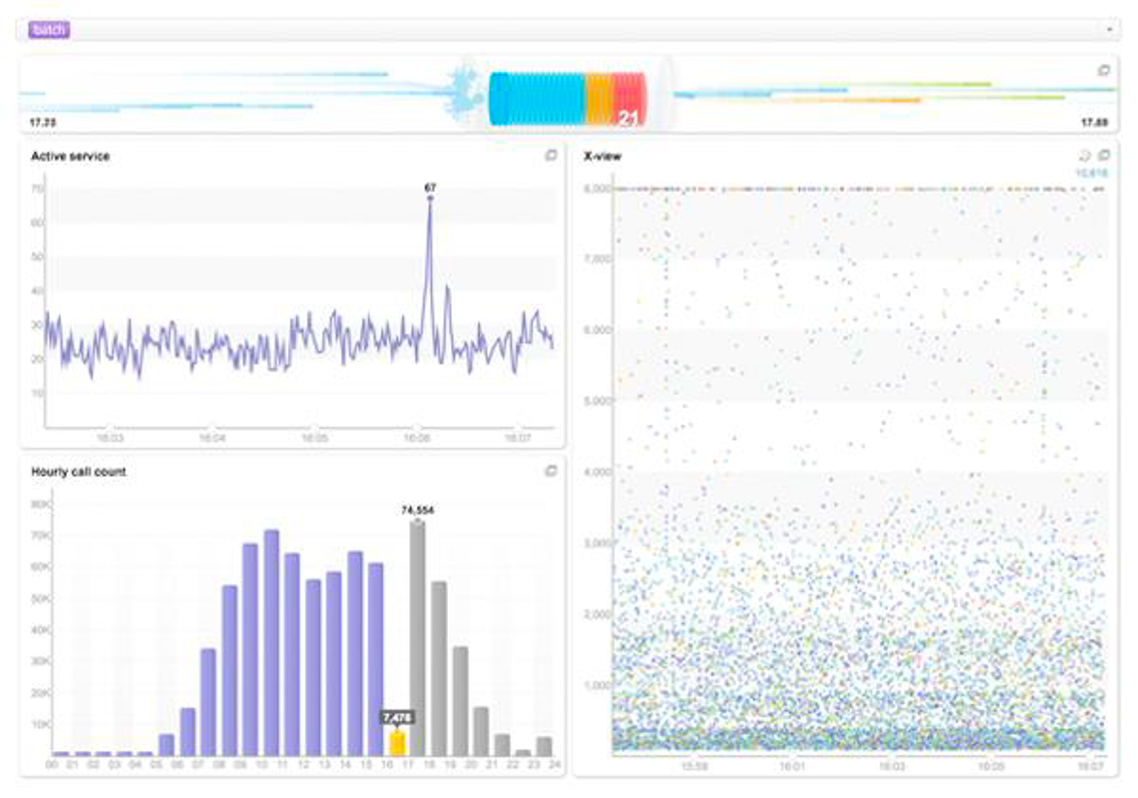Click the tallest purple bar at hour 10

[271, 642]
